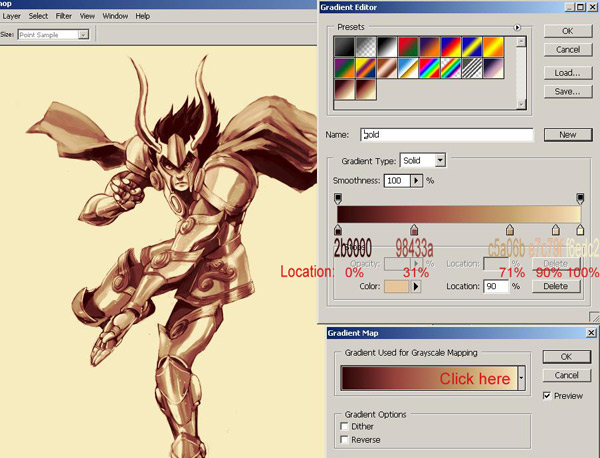This screenshot has height=458, width=600.
Task: Click the presets scrollbar up arrow
Action: pos(521,41)
